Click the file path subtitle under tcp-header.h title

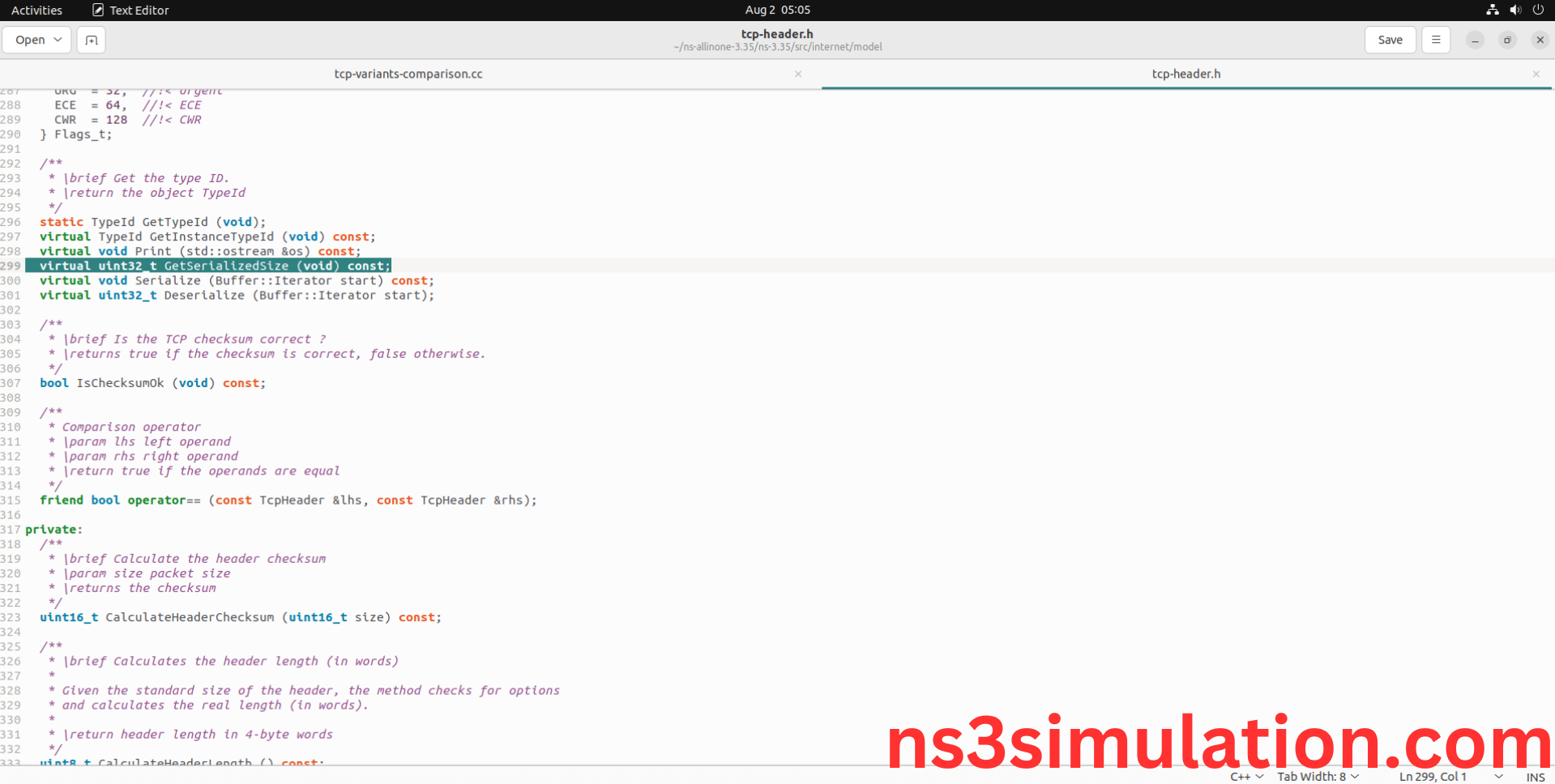[x=778, y=47]
